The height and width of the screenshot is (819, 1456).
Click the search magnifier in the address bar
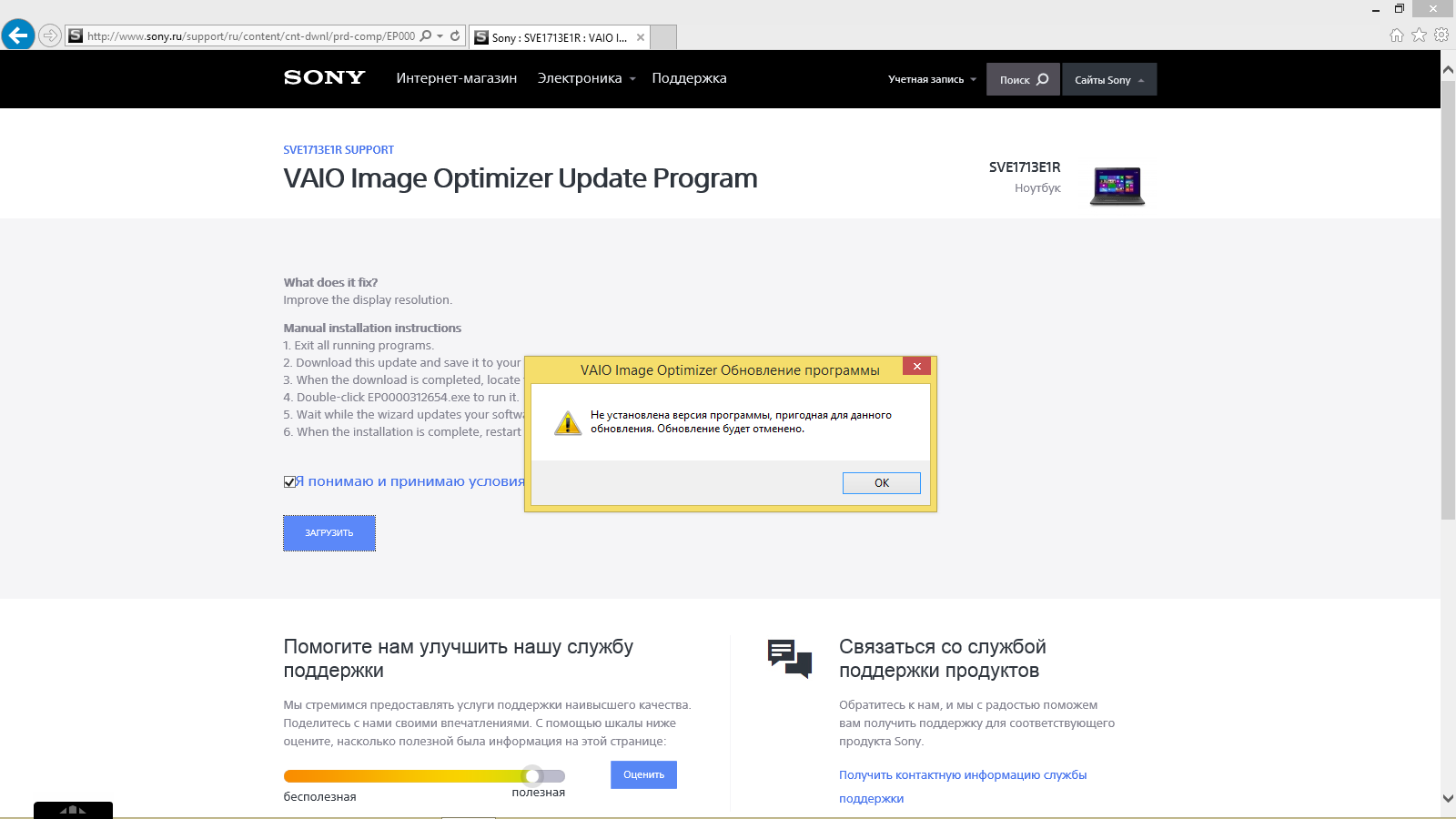point(425,36)
